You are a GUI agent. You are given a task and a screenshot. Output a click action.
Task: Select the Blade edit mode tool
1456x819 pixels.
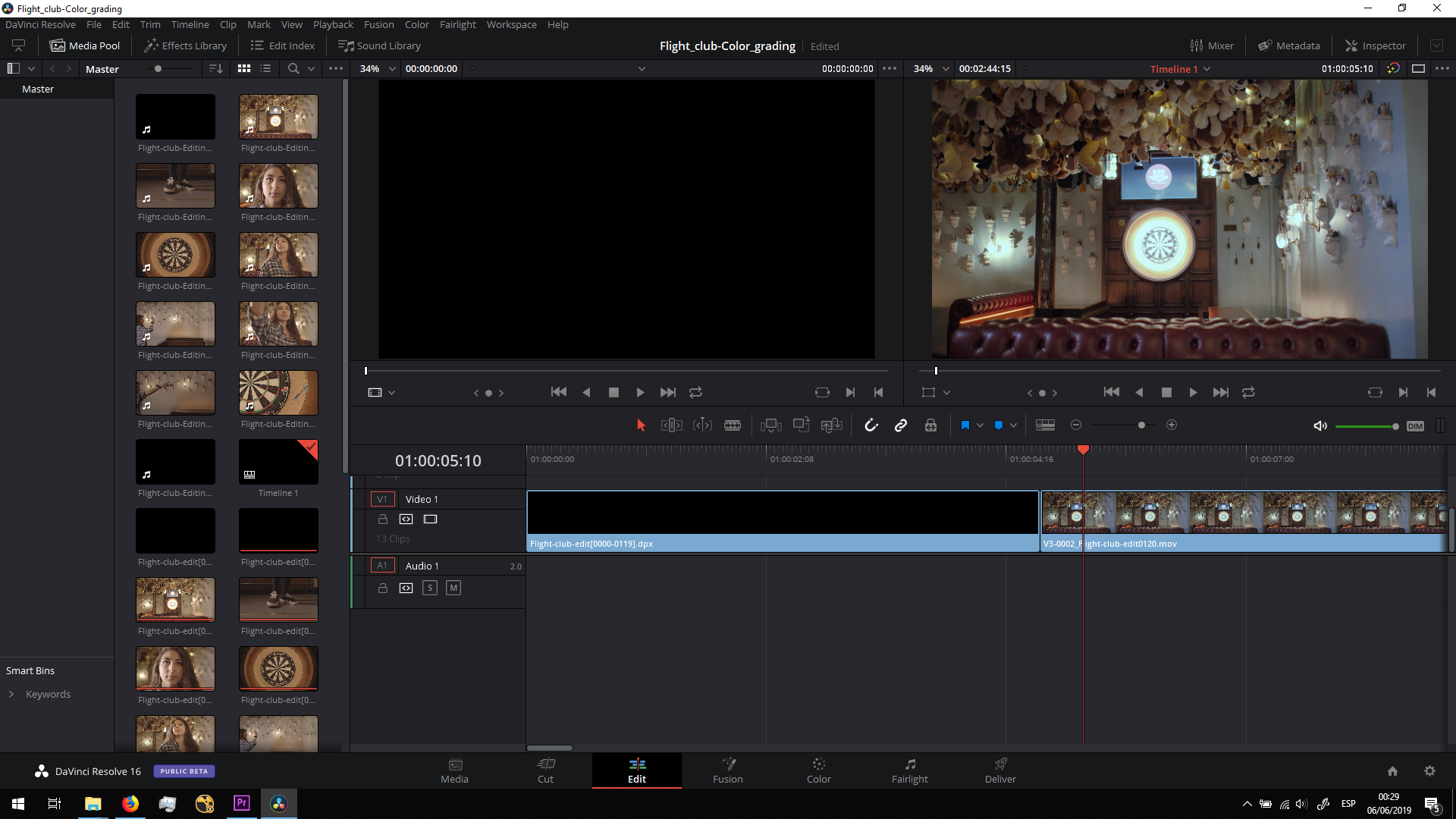click(x=732, y=425)
